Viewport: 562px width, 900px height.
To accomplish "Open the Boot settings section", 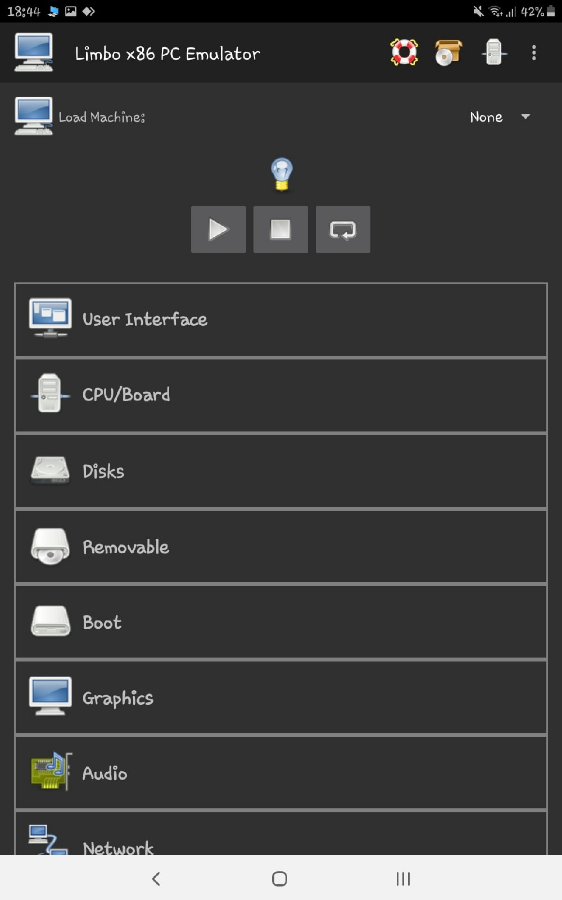I will (281, 622).
